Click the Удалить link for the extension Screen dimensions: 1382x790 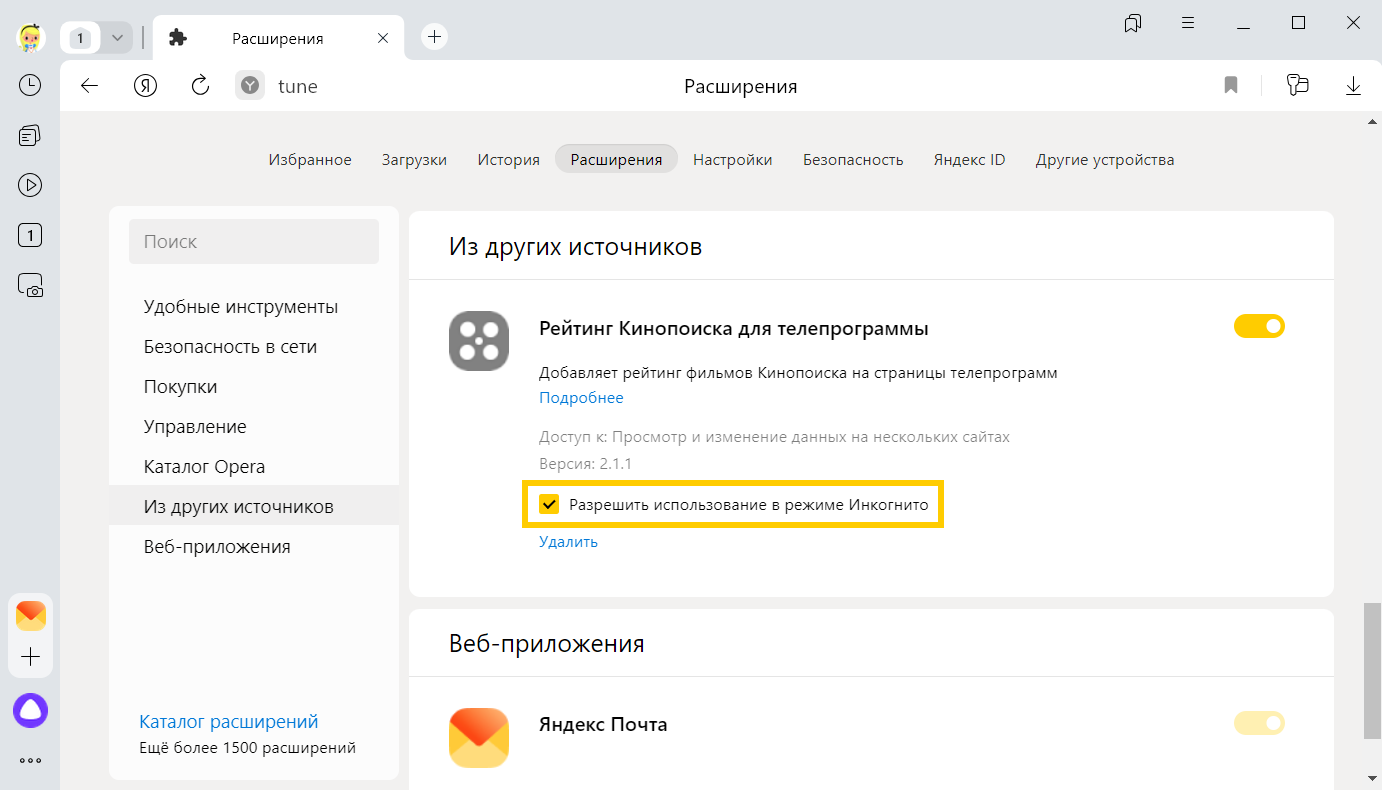coord(568,542)
